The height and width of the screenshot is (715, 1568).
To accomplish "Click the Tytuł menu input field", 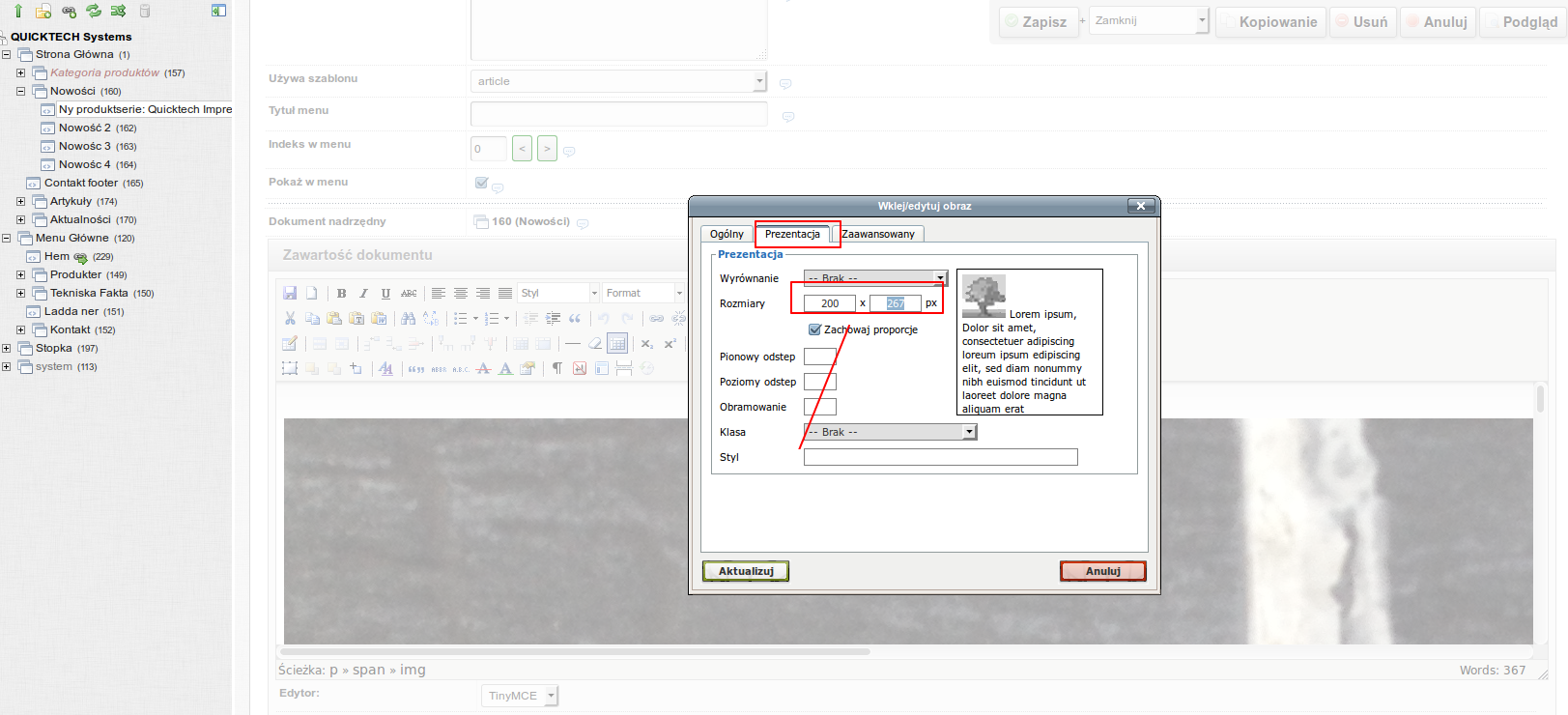I will tap(618, 114).
